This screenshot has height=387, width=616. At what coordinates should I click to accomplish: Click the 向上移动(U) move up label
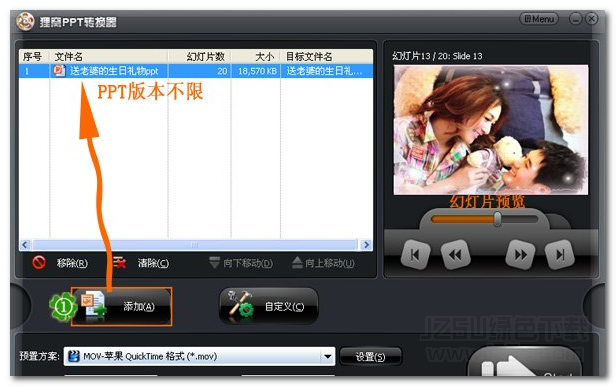(x=330, y=263)
